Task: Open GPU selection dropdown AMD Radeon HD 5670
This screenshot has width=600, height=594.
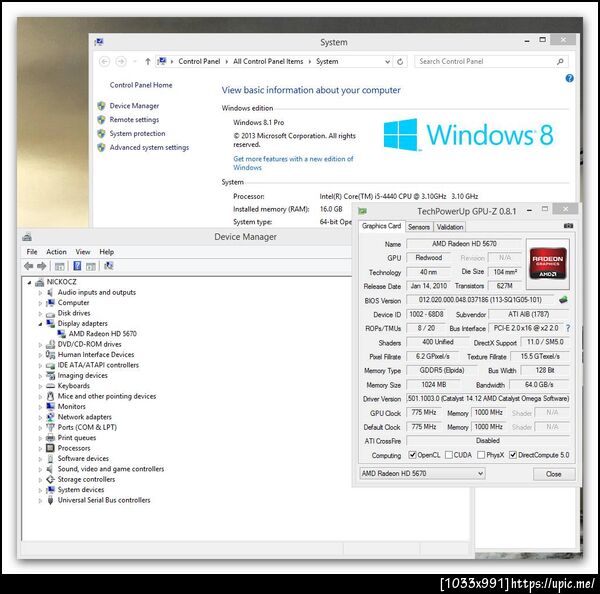Action: coord(422,473)
